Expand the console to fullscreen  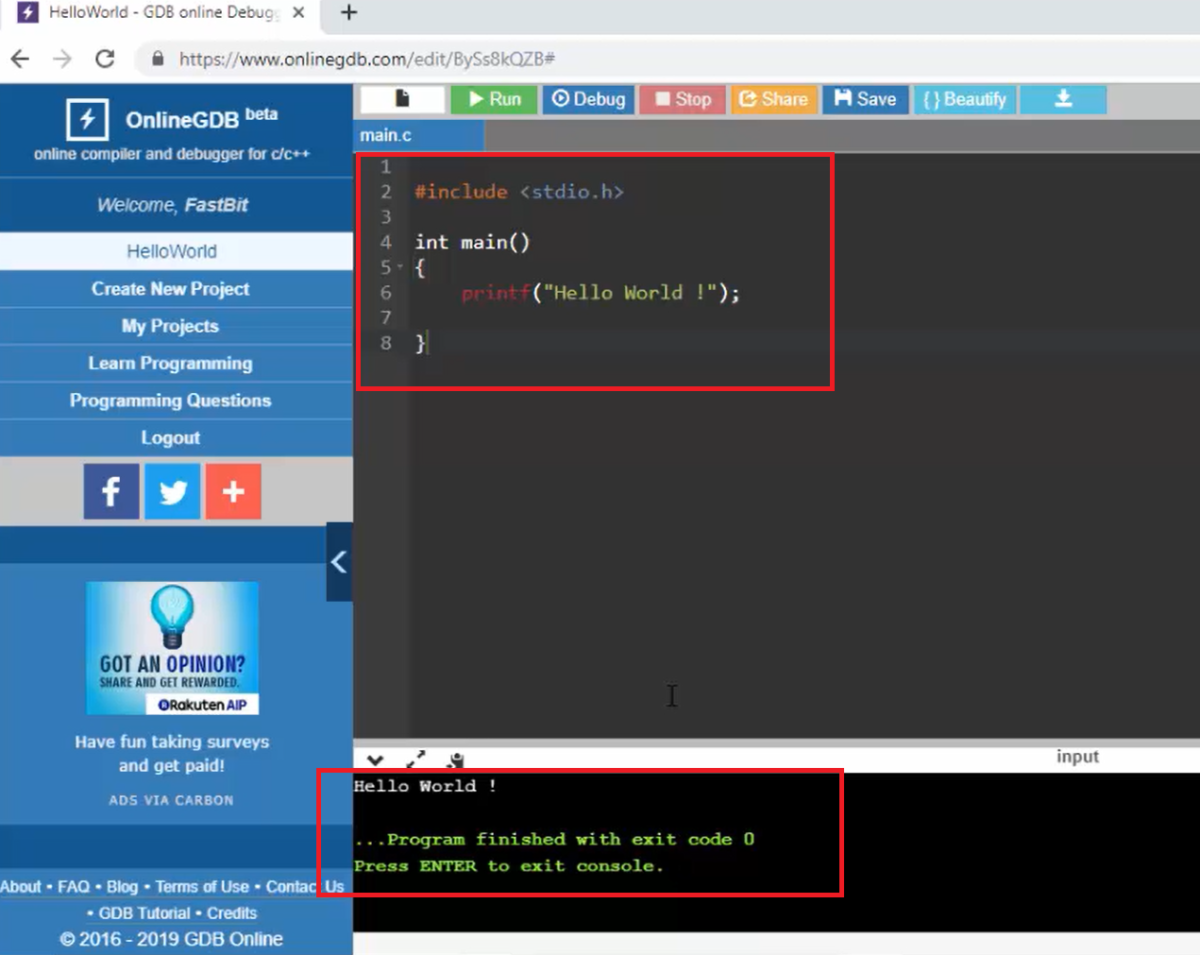click(416, 761)
